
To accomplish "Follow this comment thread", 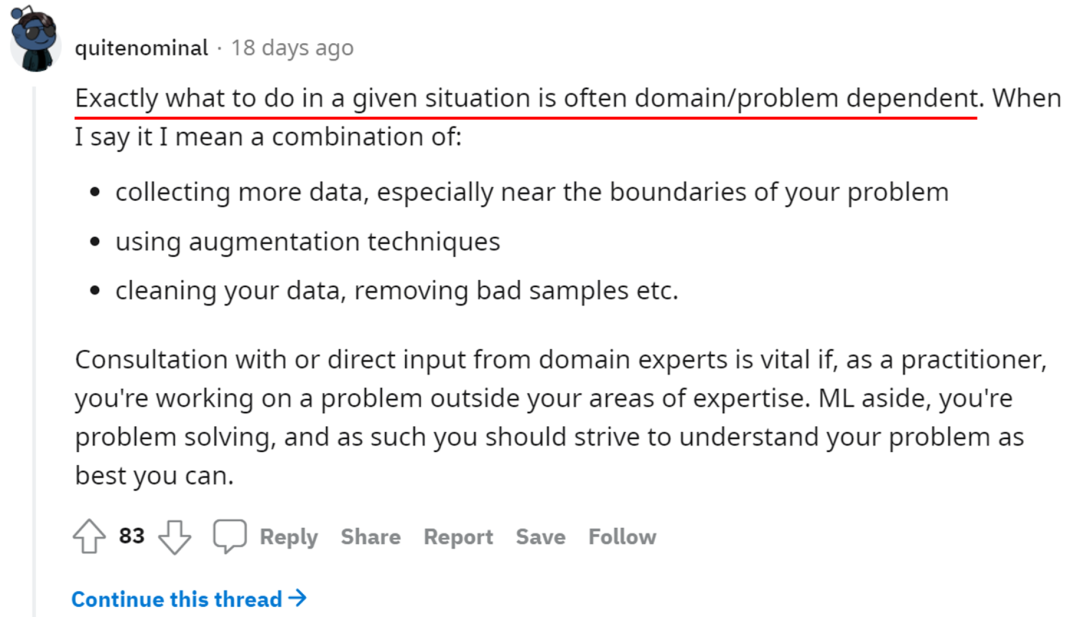I will point(622,537).
